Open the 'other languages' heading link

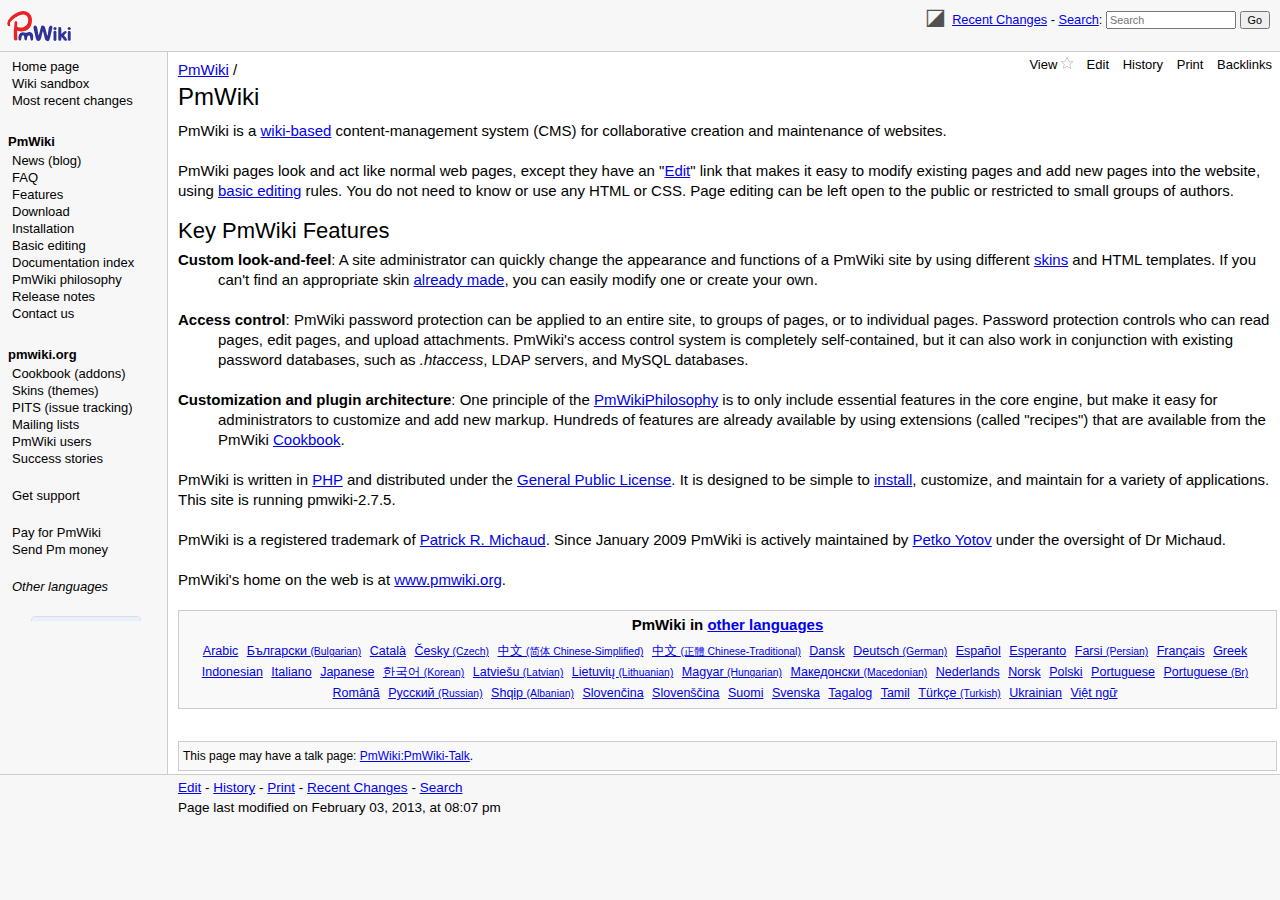tap(765, 625)
